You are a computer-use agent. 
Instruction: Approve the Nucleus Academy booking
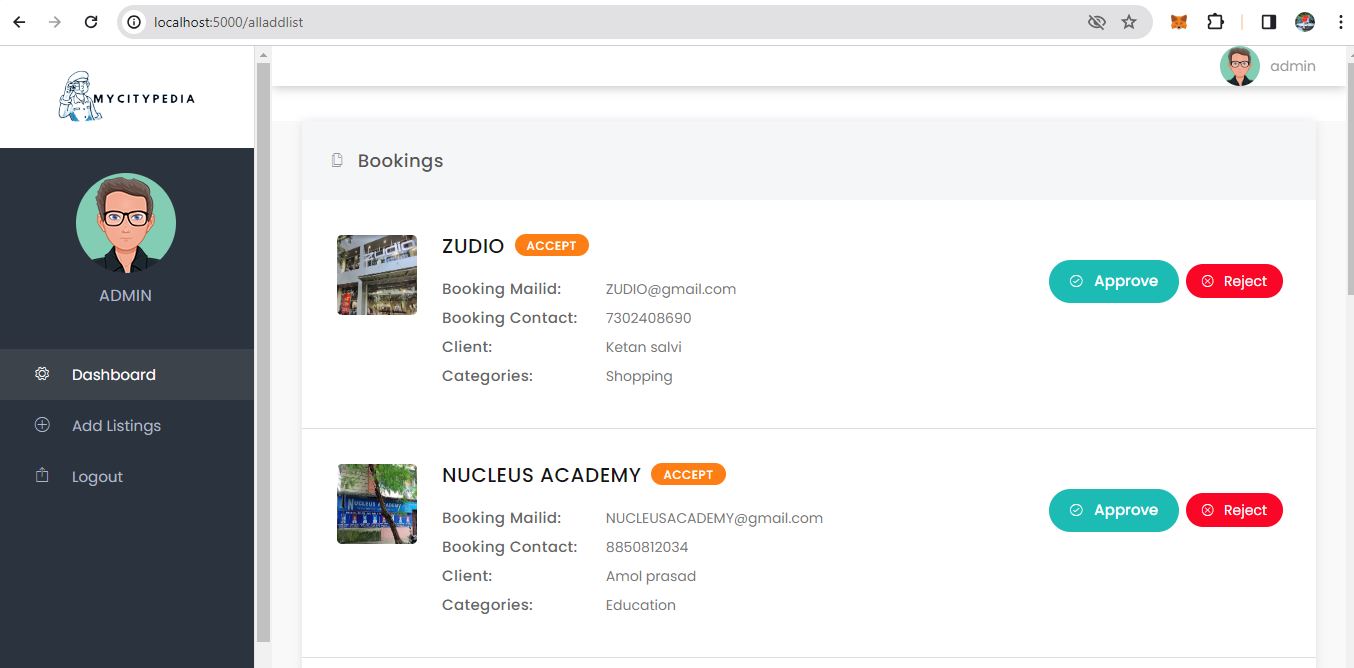point(1113,510)
